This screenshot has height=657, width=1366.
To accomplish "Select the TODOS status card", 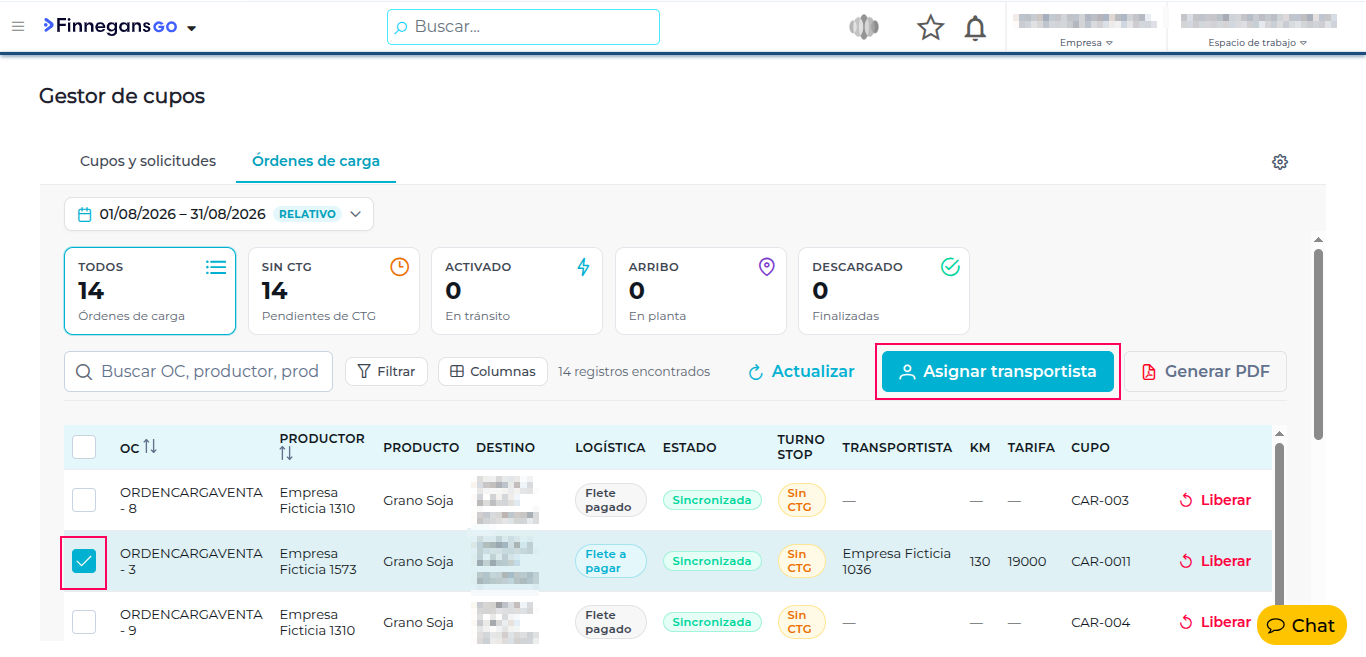I will 150,291.
